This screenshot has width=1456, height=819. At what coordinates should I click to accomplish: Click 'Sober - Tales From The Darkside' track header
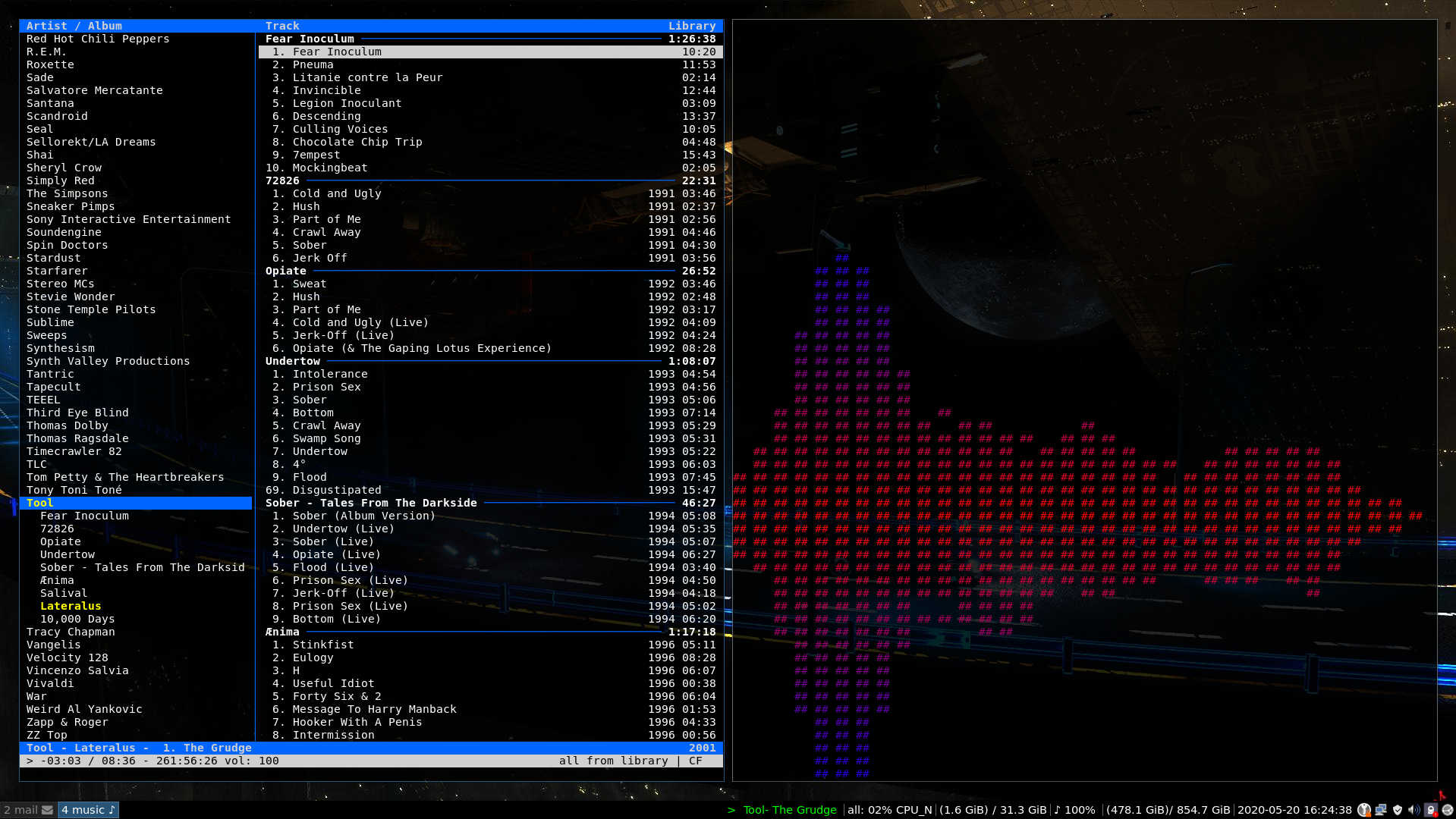pyautogui.click(x=490, y=503)
